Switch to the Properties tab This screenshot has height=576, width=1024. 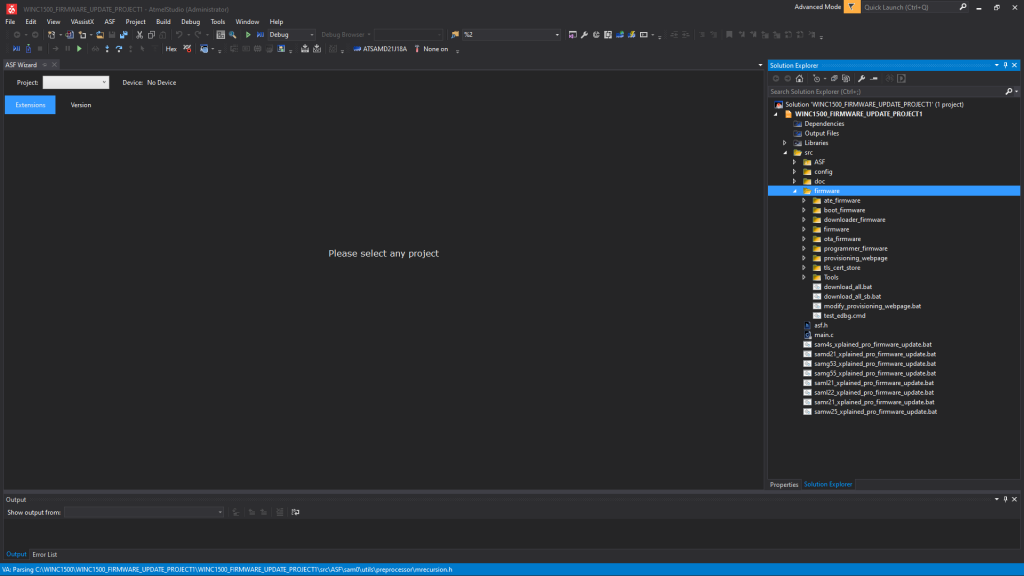click(x=784, y=485)
